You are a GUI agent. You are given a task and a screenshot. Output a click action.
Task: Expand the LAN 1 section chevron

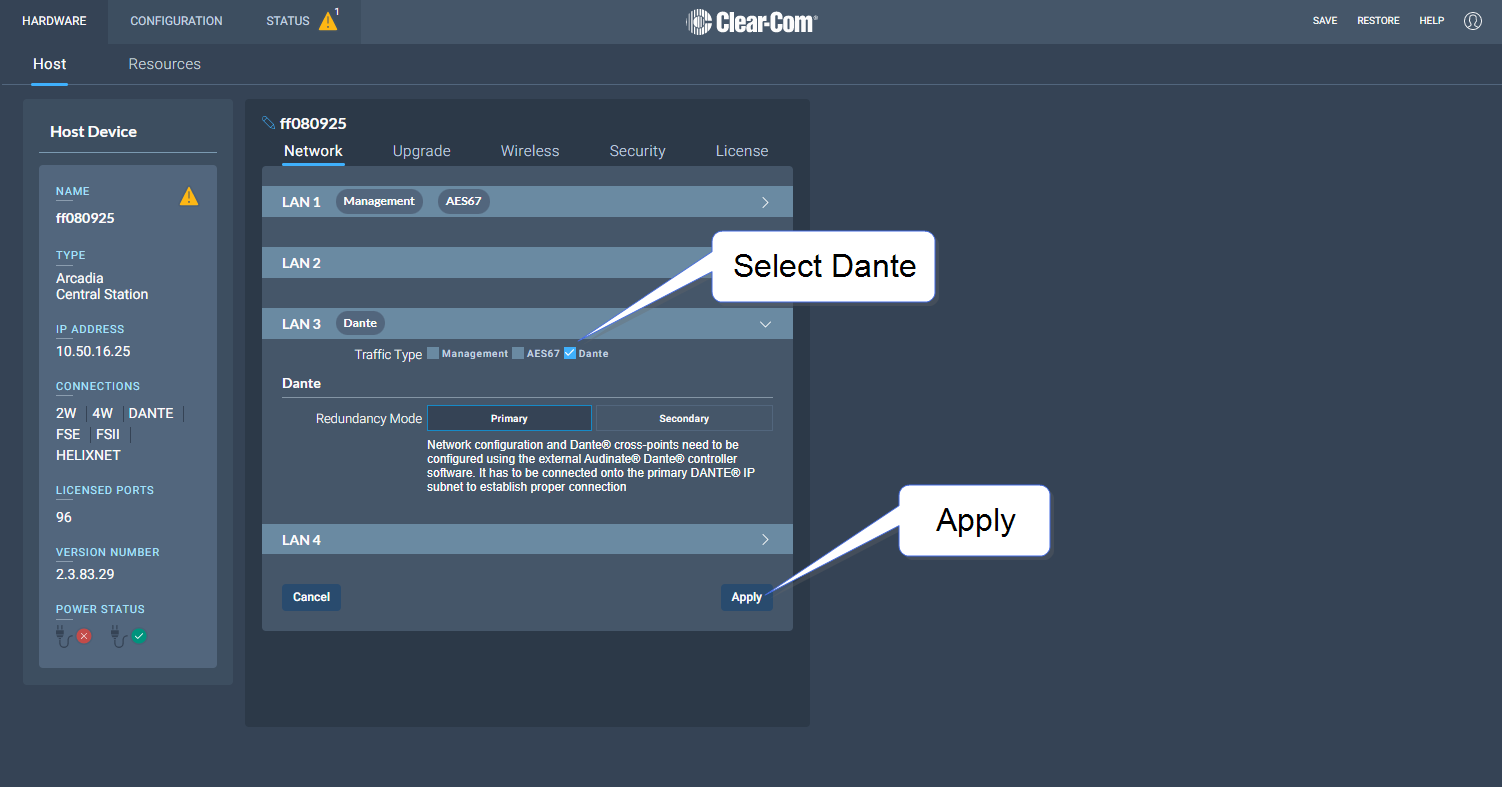765,202
